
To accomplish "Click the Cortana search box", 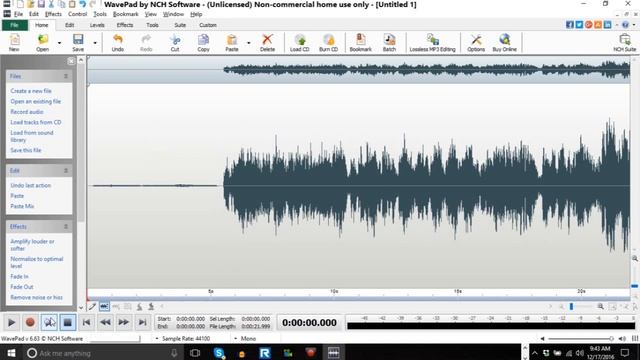I will [x=102, y=353].
